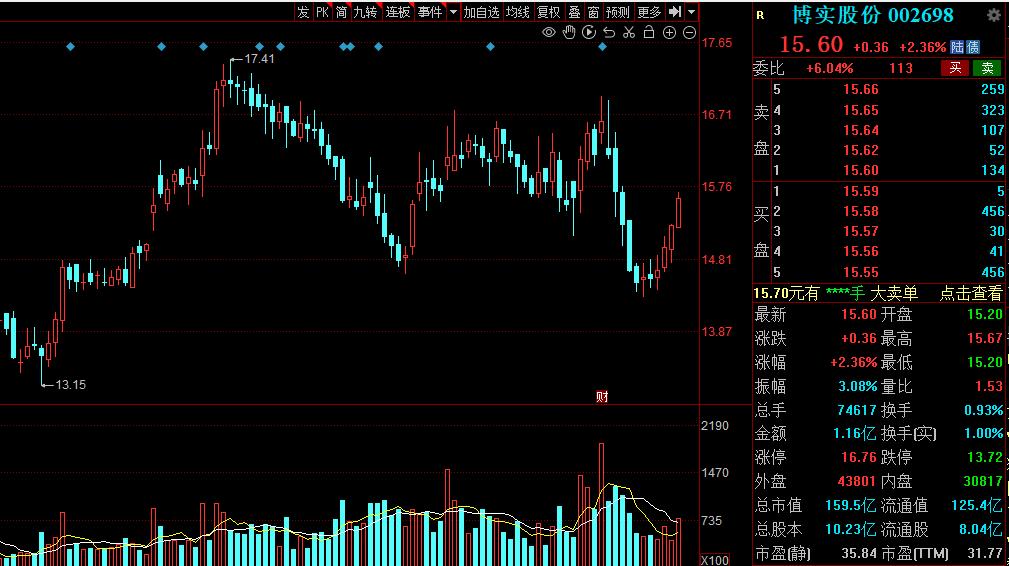
Task: Open the PK comparison tool
Action: pyautogui.click(x=322, y=12)
